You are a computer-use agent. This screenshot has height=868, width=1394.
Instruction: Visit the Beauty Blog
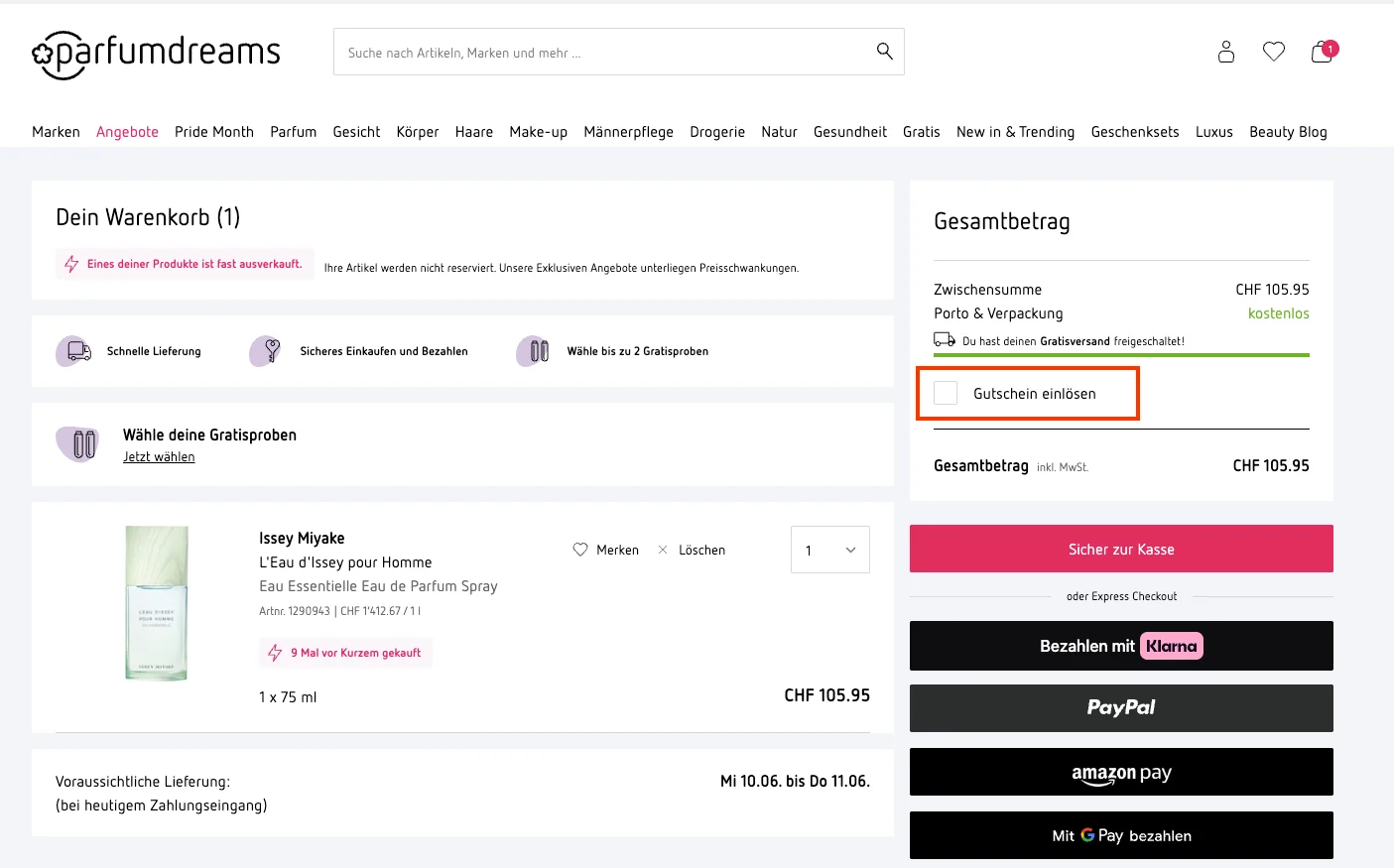(x=1288, y=132)
